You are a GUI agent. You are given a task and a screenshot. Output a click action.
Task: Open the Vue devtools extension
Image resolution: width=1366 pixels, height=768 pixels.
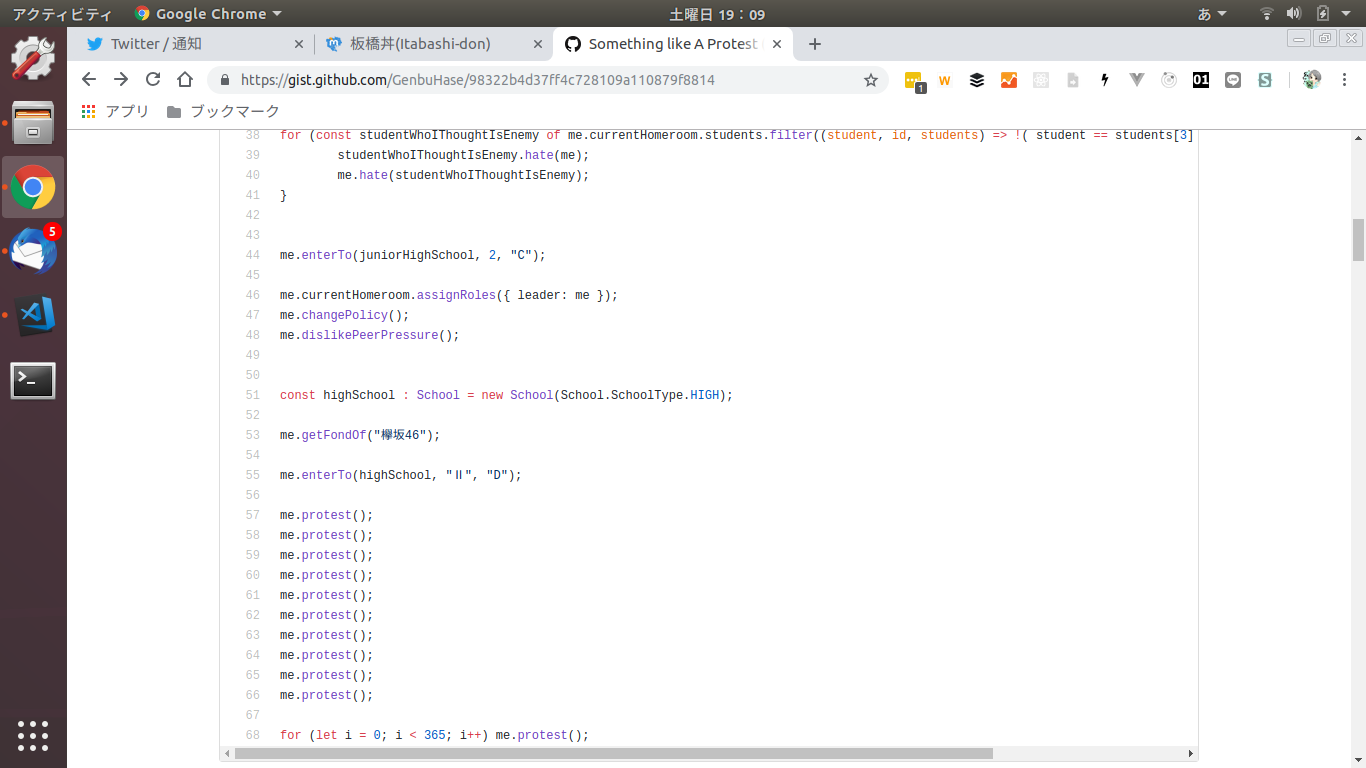tap(1137, 80)
